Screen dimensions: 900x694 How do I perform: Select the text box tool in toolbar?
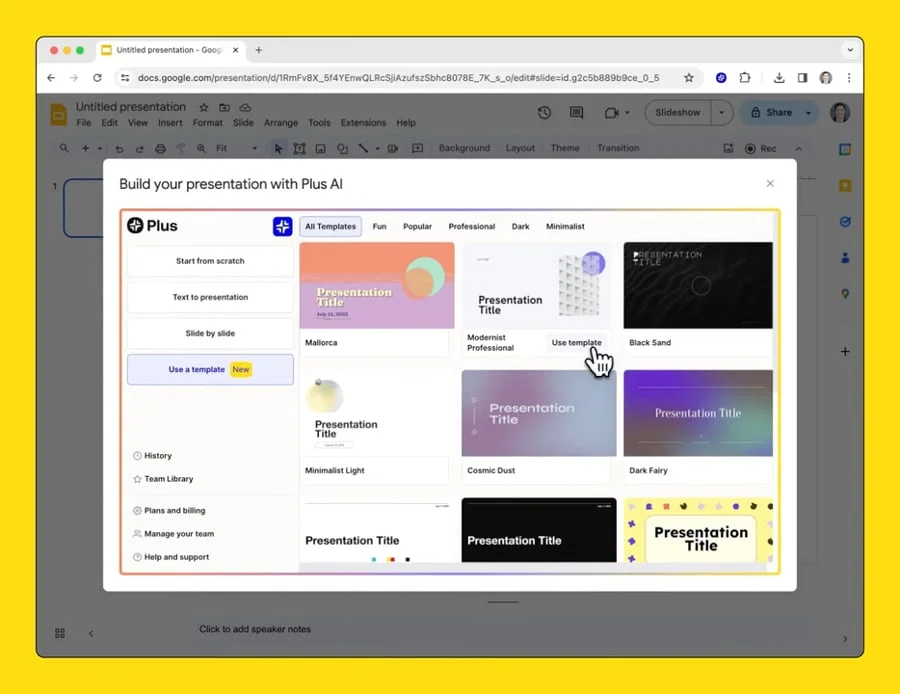pyautogui.click(x=299, y=148)
